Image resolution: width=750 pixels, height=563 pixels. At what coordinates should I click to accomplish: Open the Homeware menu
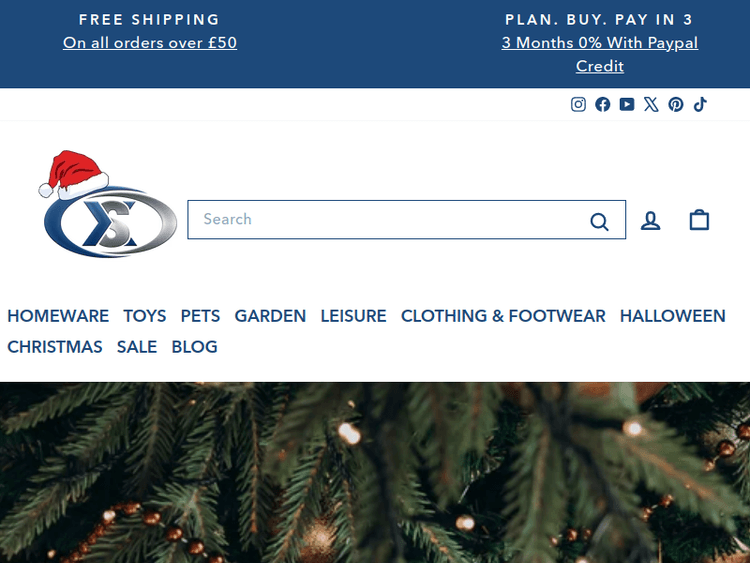(x=58, y=316)
